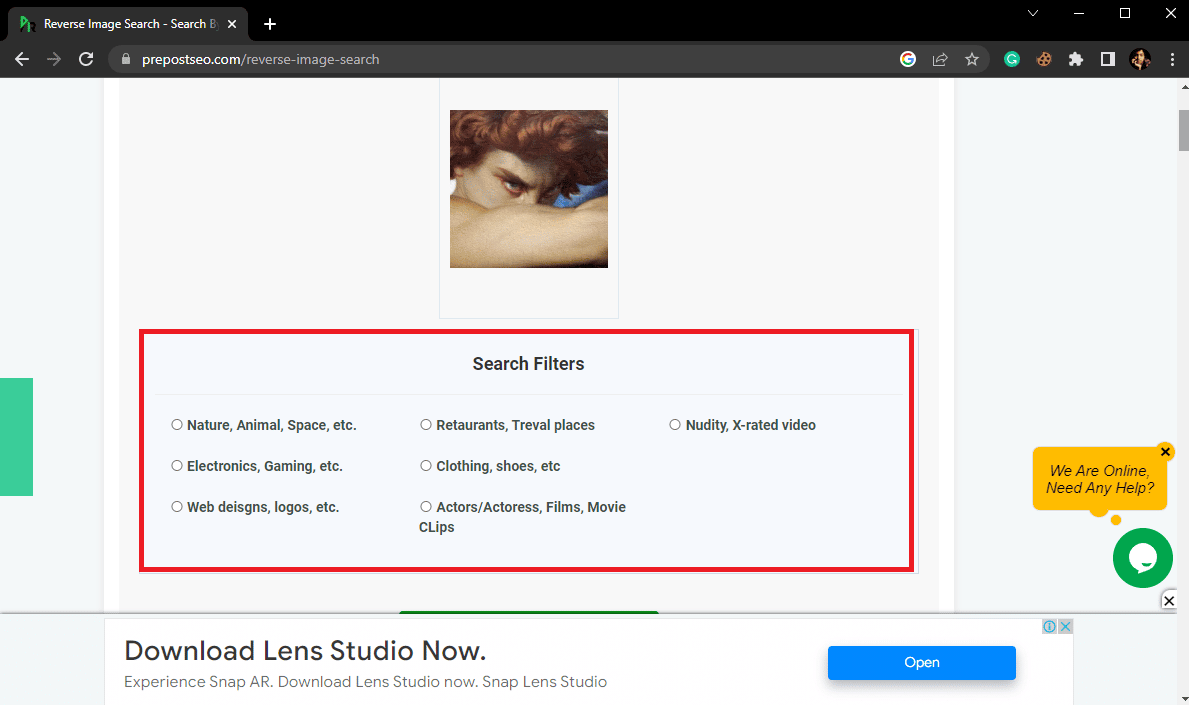Click ad text Experience Snap AR
This screenshot has width=1189, height=705.
(x=365, y=682)
